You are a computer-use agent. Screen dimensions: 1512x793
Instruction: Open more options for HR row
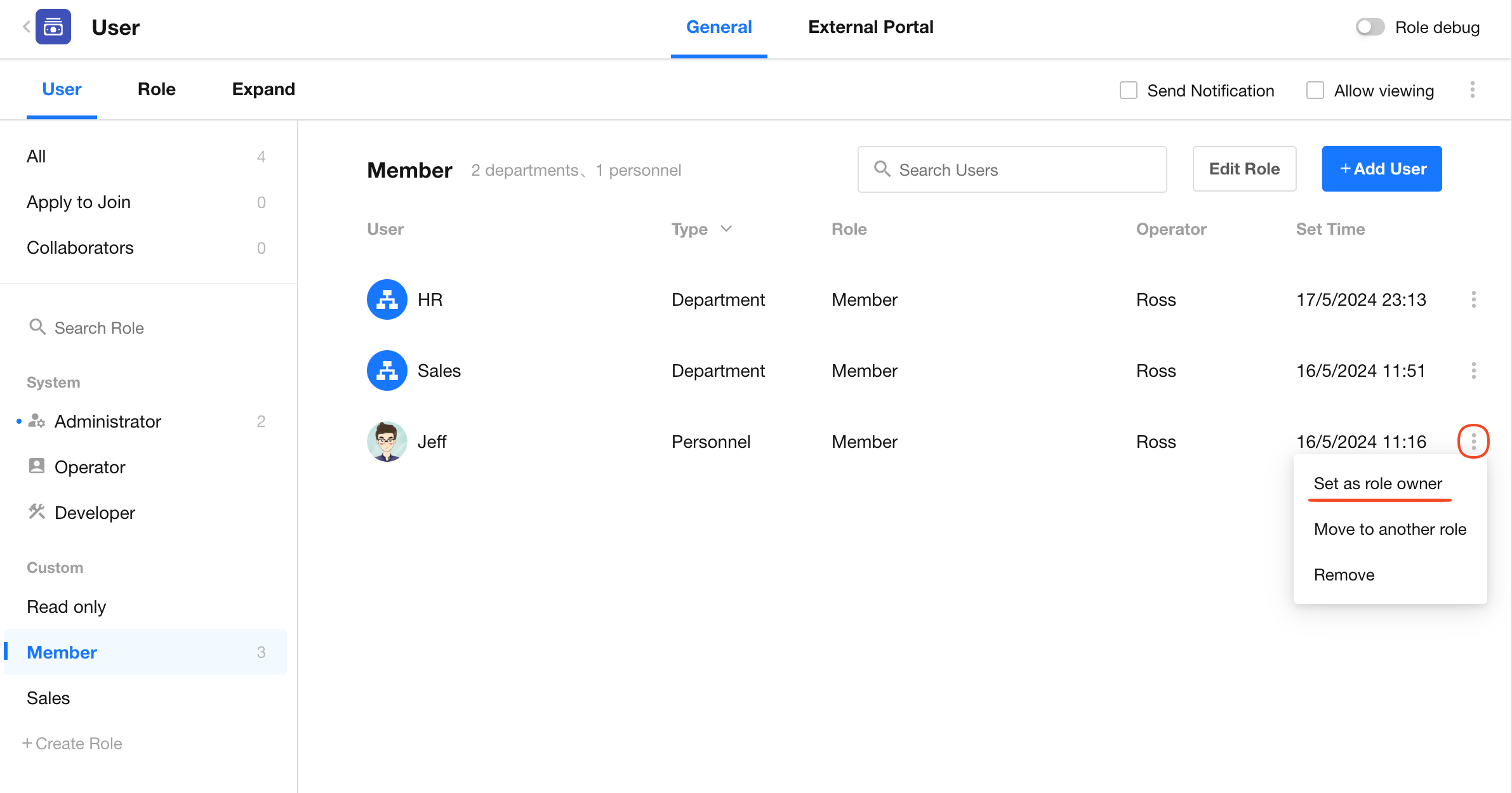[1473, 299]
